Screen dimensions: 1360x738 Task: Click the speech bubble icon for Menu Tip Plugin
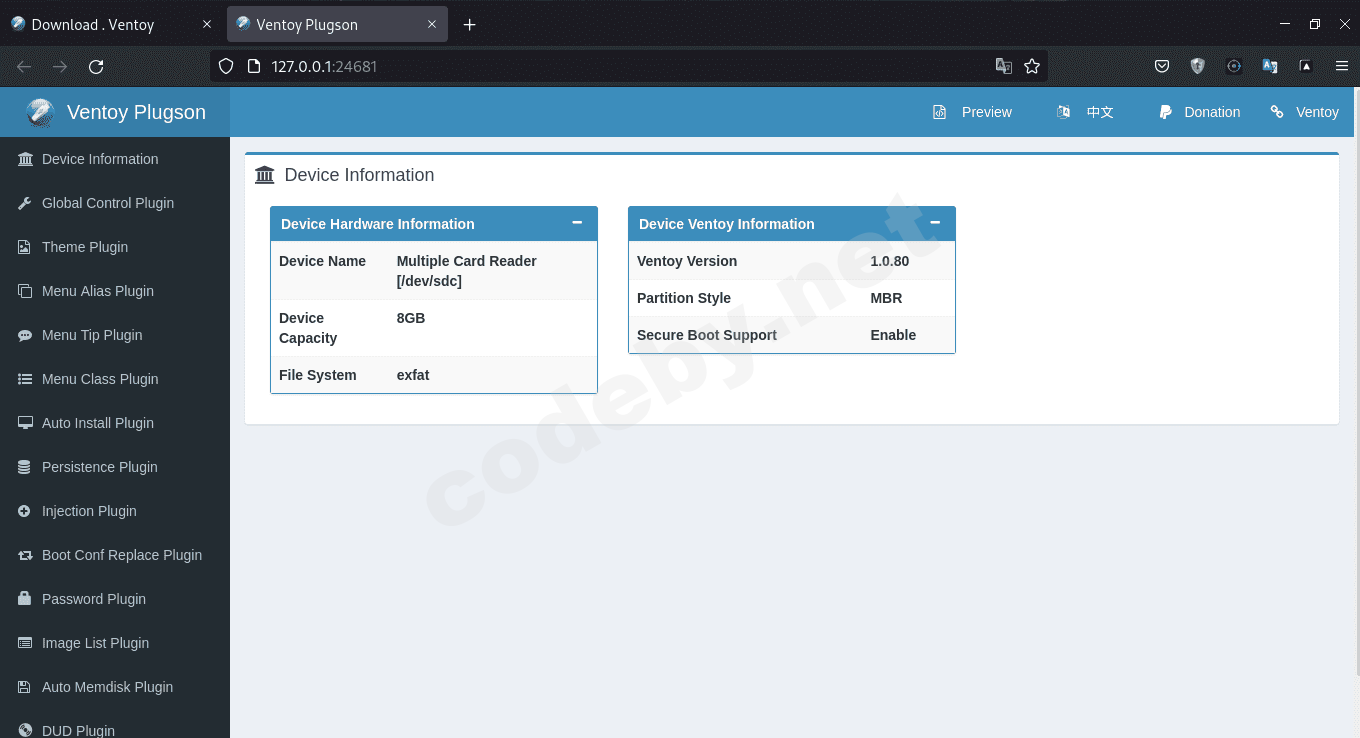tap(25, 335)
